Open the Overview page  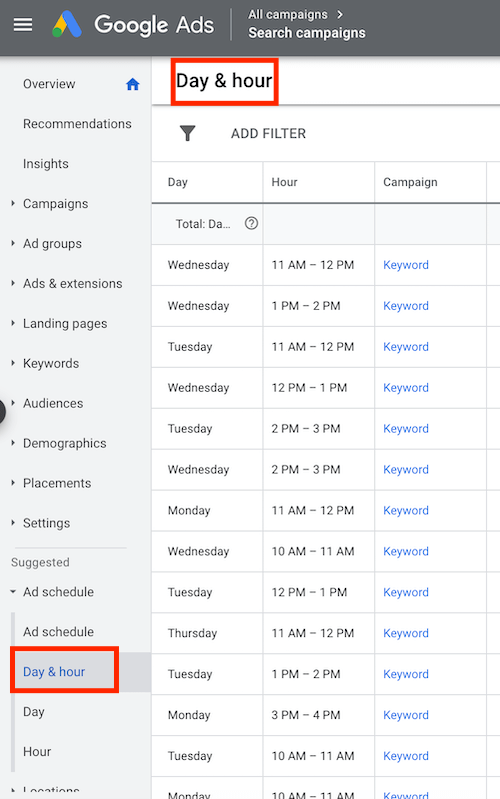click(x=49, y=84)
